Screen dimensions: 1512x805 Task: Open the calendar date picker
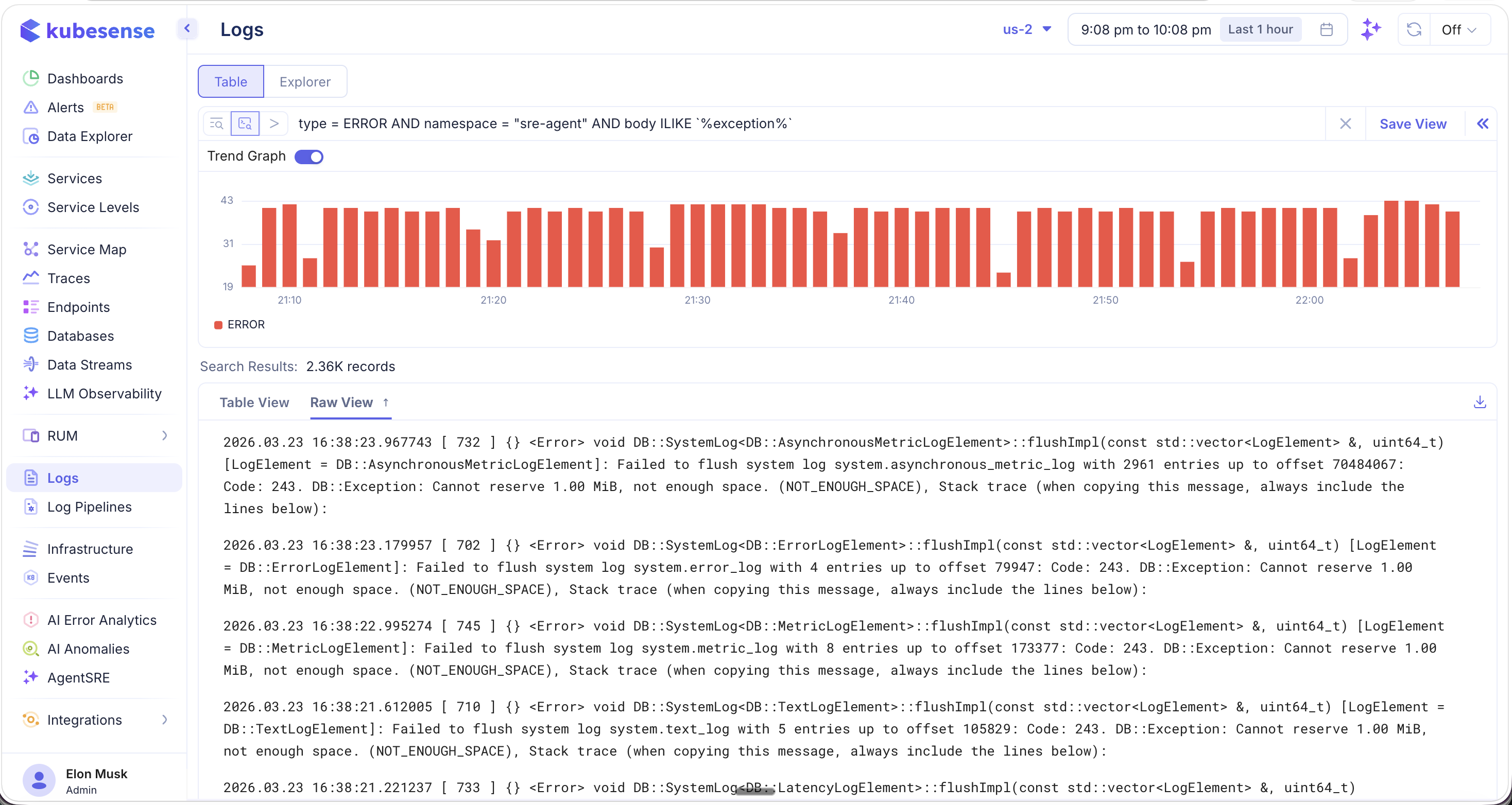pos(1327,29)
